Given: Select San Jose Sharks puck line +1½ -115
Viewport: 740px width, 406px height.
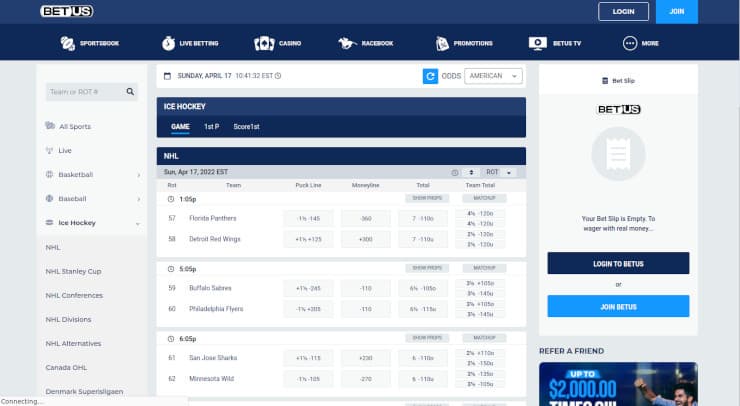Looking at the screenshot, I should click(309, 358).
